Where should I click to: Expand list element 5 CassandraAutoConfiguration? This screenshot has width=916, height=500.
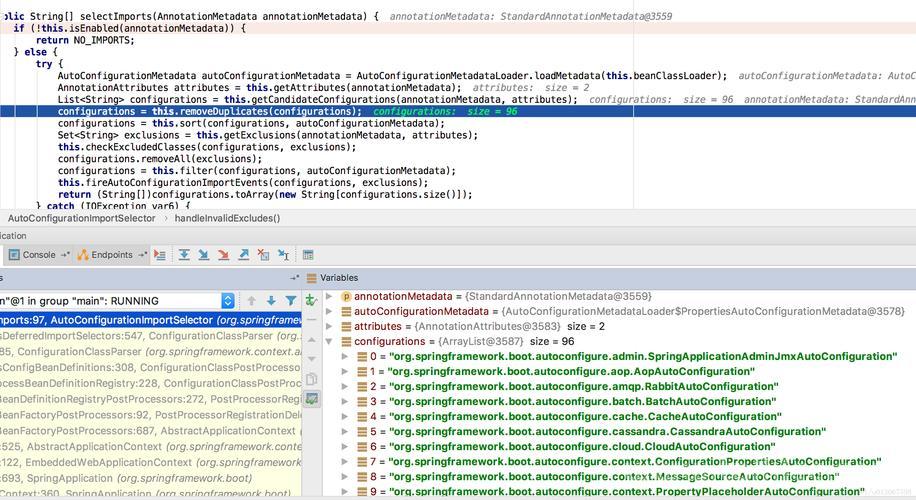pyautogui.click(x=345, y=432)
